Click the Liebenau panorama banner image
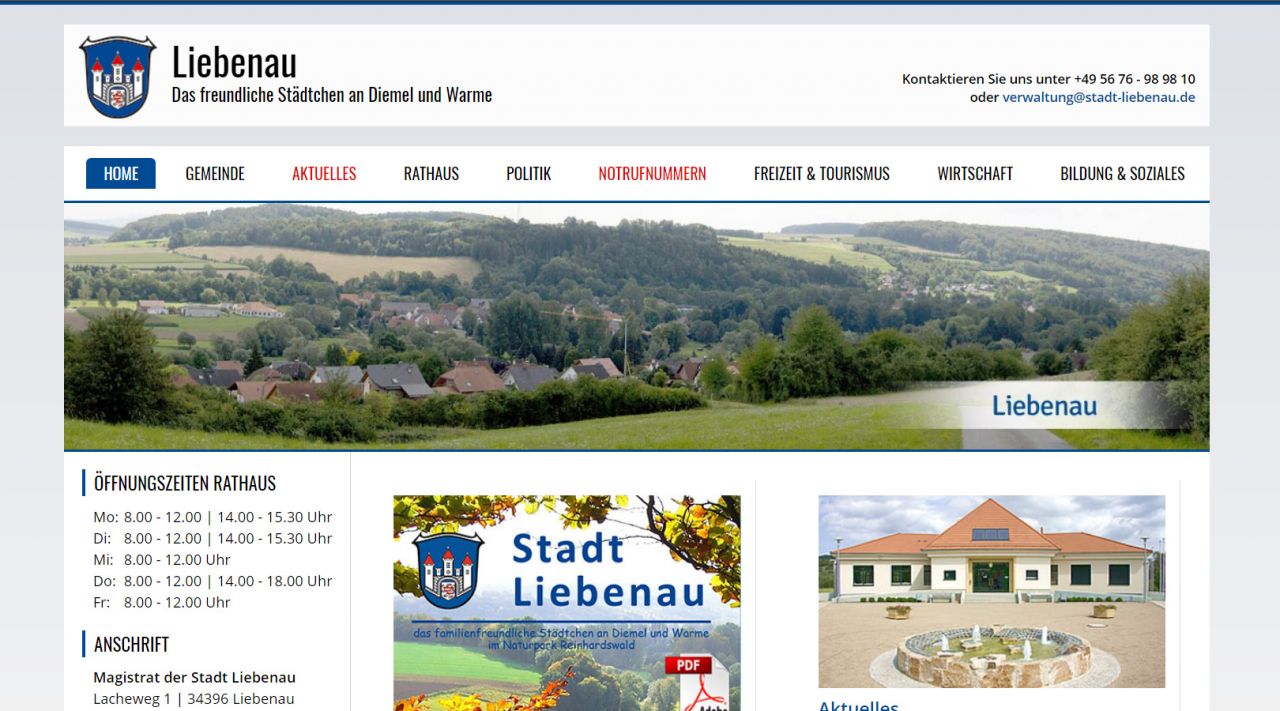The width and height of the screenshot is (1280, 711). tap(636, 327)
